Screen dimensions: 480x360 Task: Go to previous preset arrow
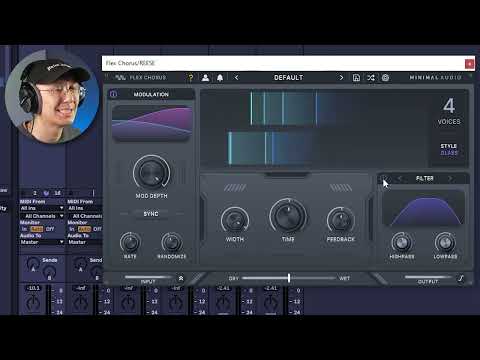coord(236,78)
